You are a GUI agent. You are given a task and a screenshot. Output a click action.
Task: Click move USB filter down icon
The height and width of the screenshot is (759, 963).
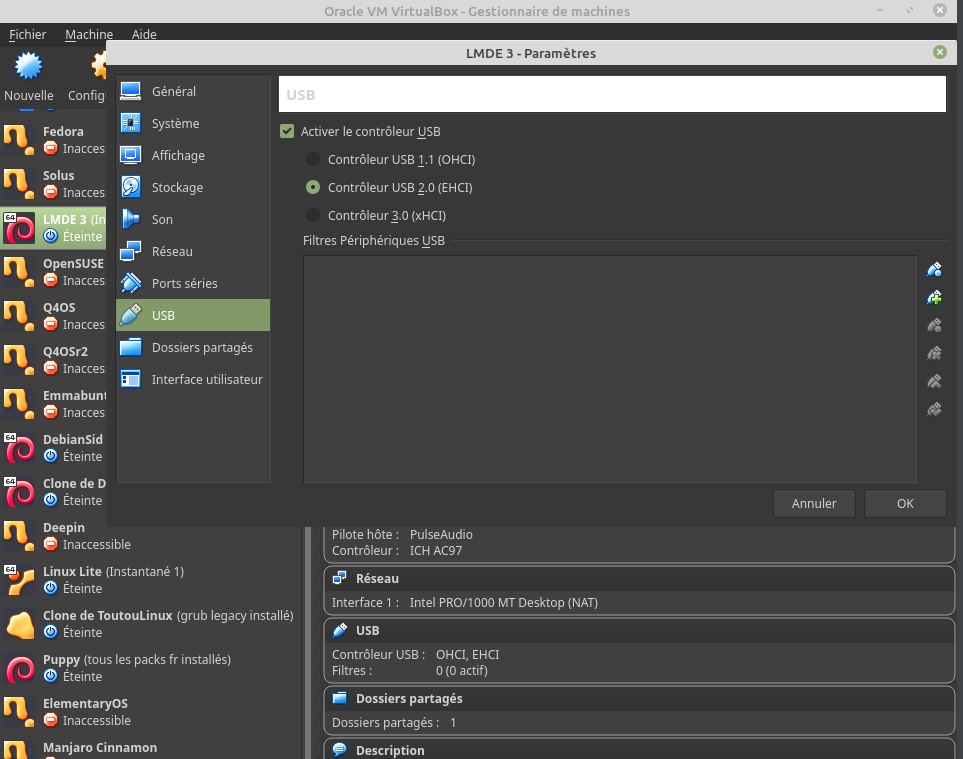[934, 409]
